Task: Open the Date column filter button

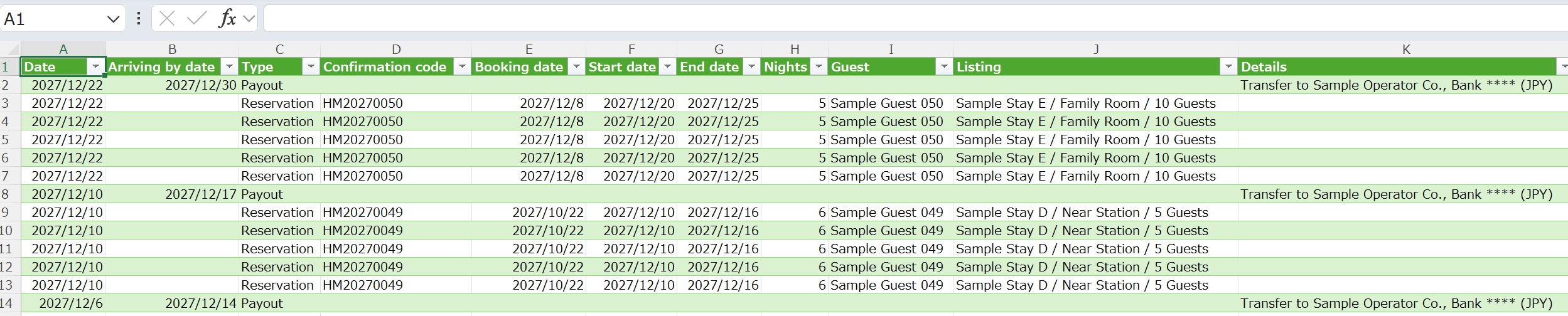Action: (x=95, y=66)
